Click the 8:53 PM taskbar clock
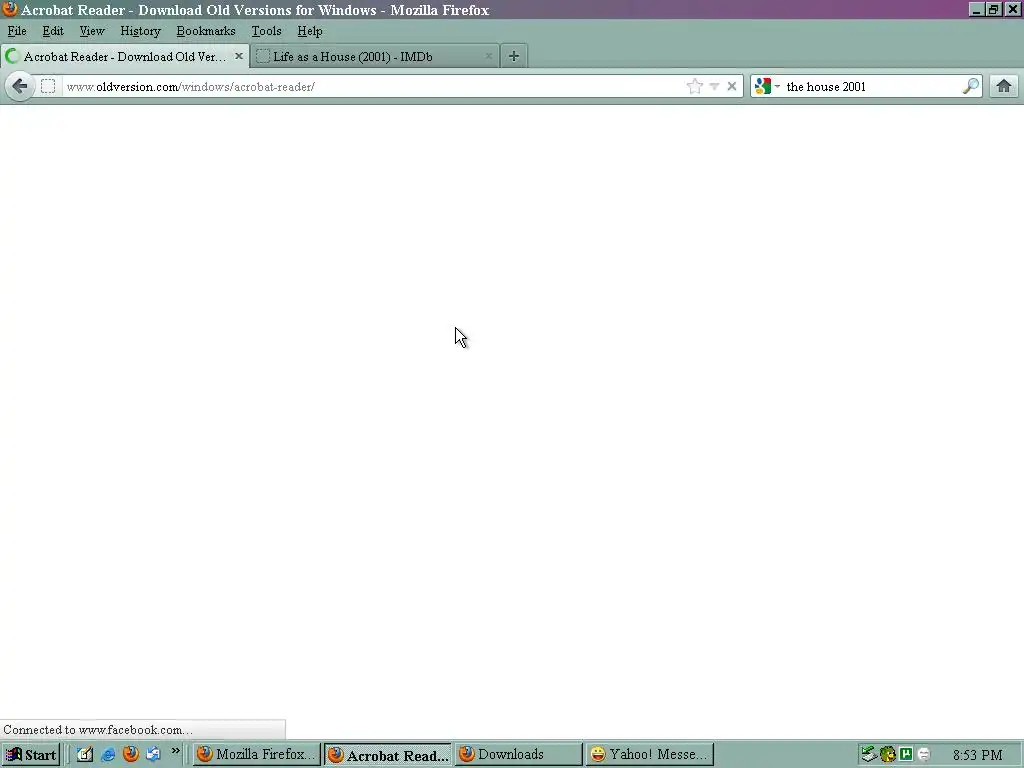The width and height of the screenshot is (1024, 768). (978, 755)
